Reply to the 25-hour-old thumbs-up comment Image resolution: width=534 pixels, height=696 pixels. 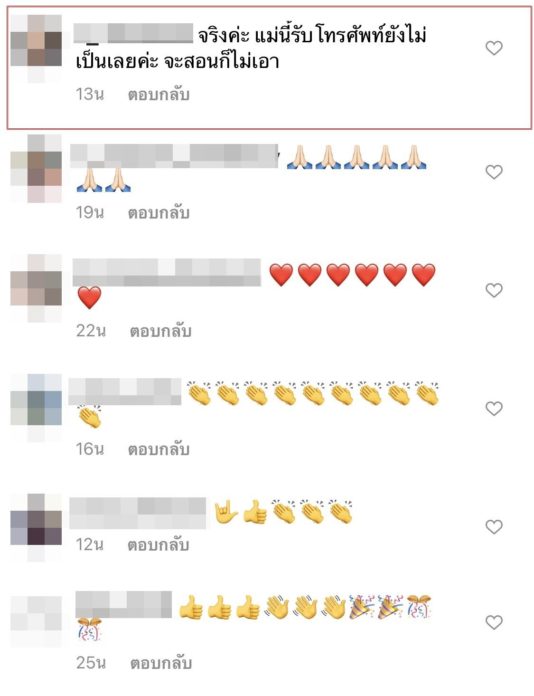tap(161, 663)
